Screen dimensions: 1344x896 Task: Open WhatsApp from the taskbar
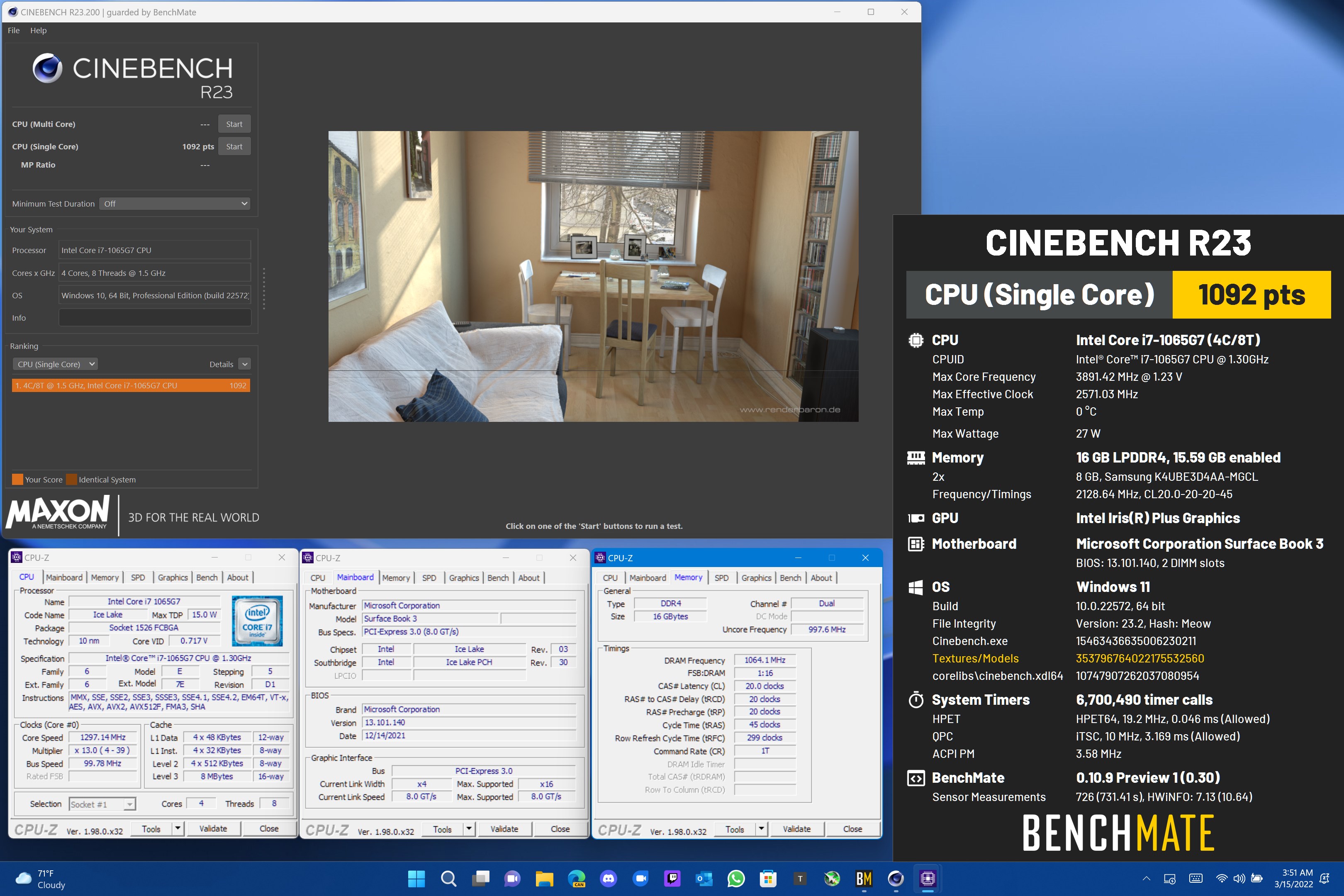tap(736, 878)
